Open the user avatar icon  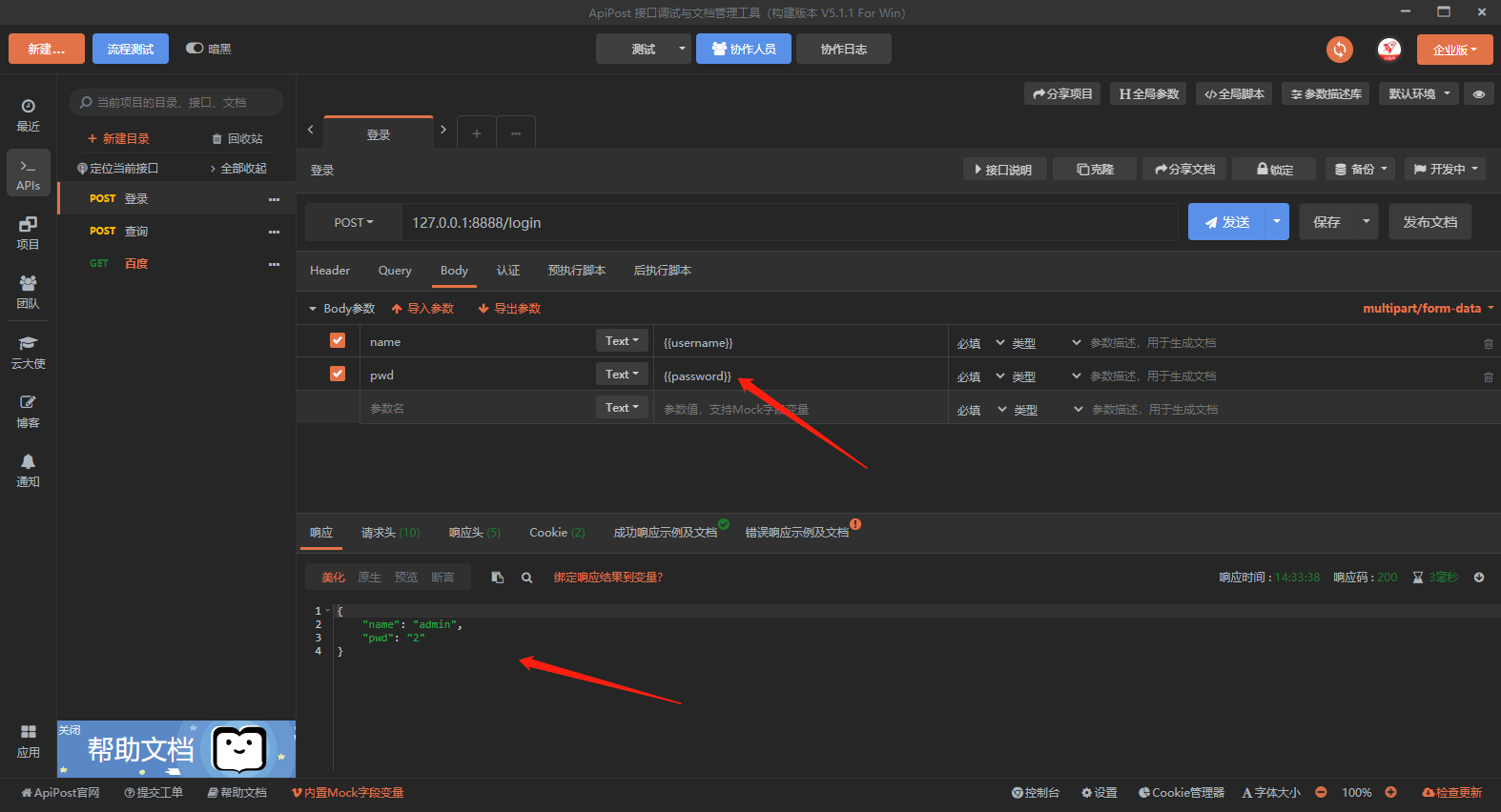coord(1389,50)
